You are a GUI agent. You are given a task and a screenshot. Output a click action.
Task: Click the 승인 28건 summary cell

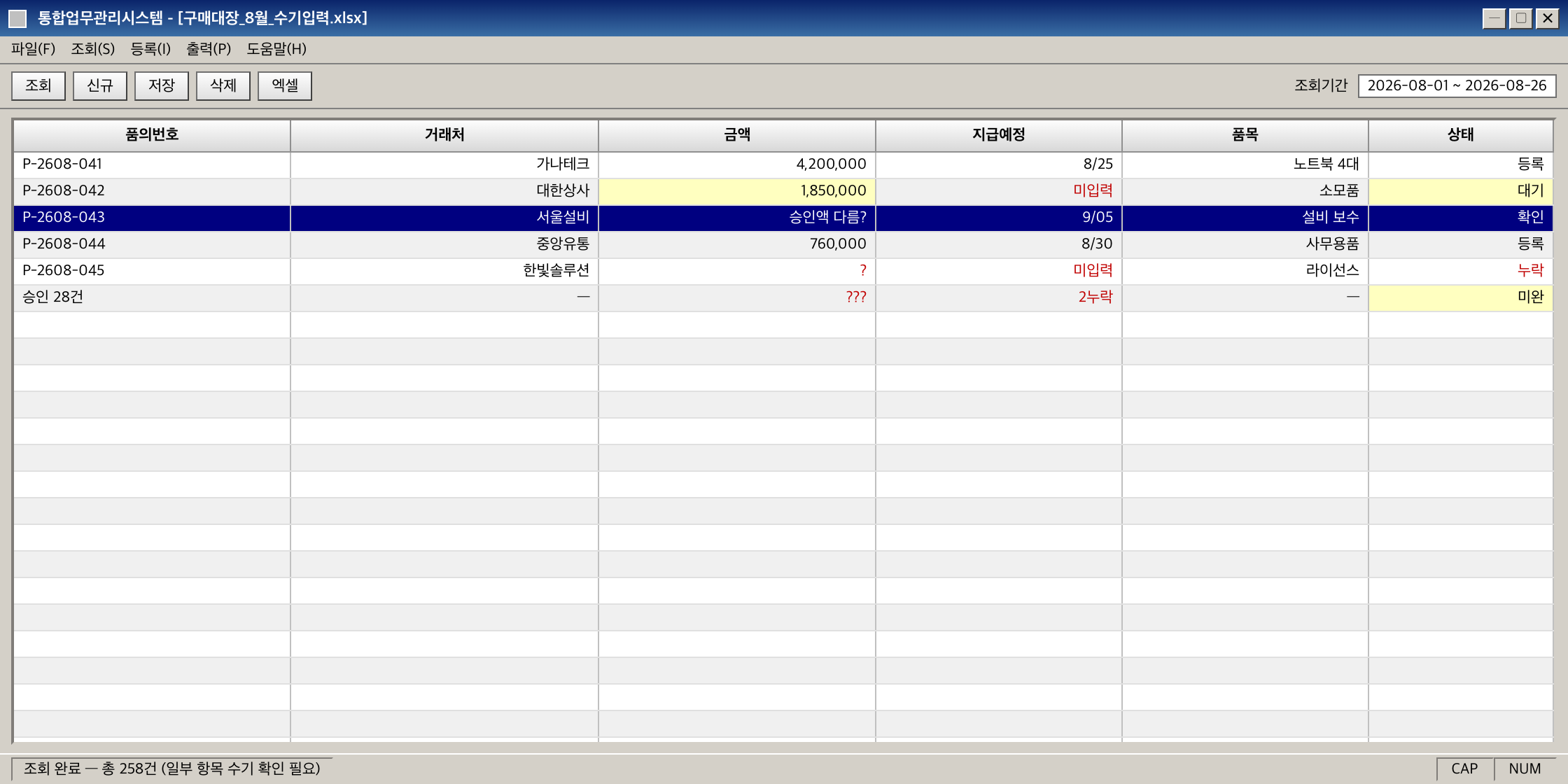[x=152, y=297]
